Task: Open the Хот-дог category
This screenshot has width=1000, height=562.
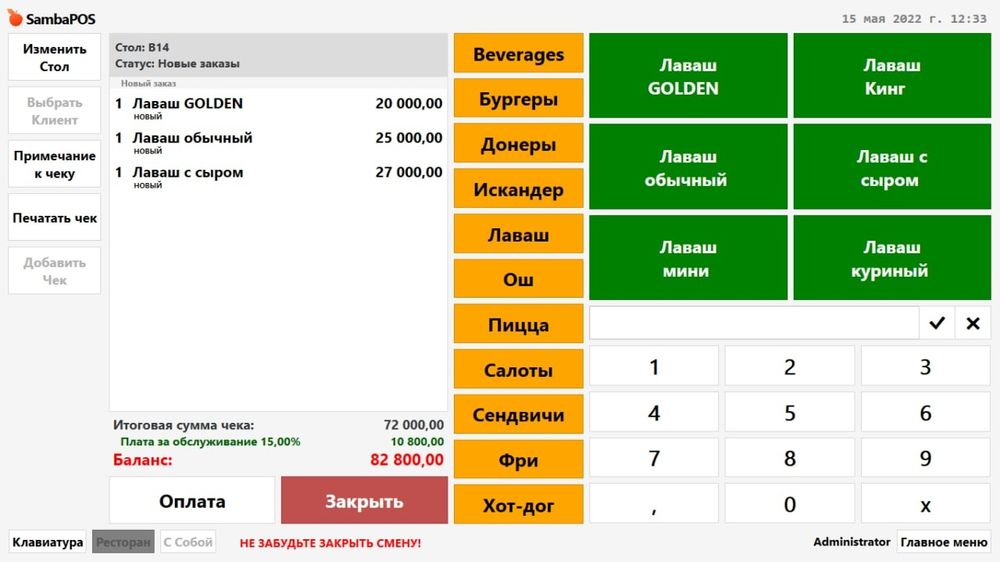Action: coord(518,505)
